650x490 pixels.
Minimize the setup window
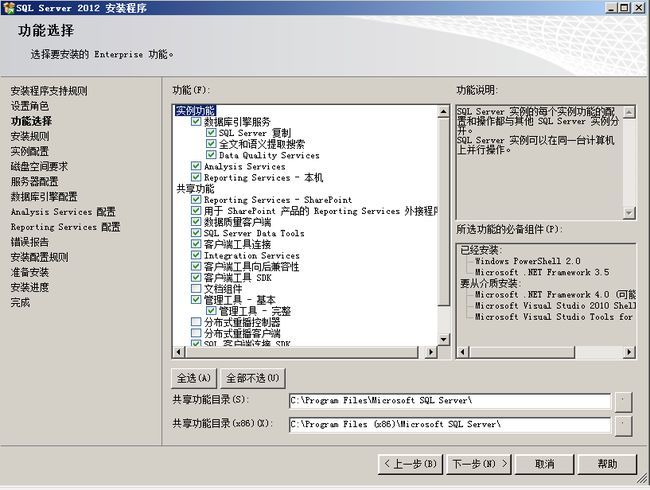point(611,7)
